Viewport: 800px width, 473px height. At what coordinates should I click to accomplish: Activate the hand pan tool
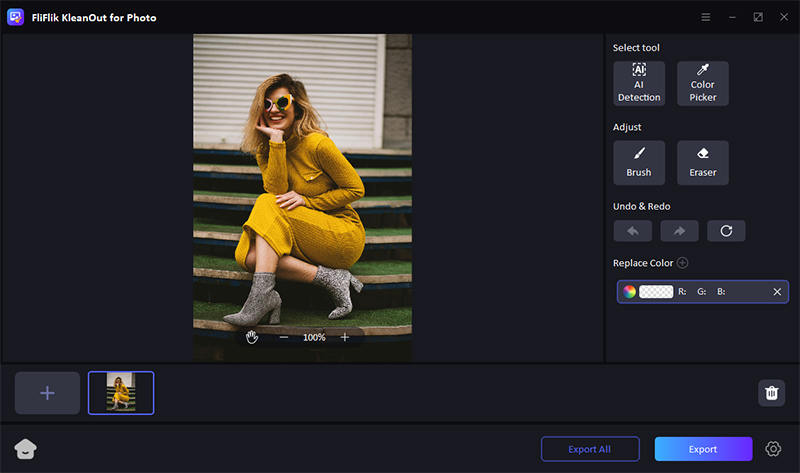(252, 337)
